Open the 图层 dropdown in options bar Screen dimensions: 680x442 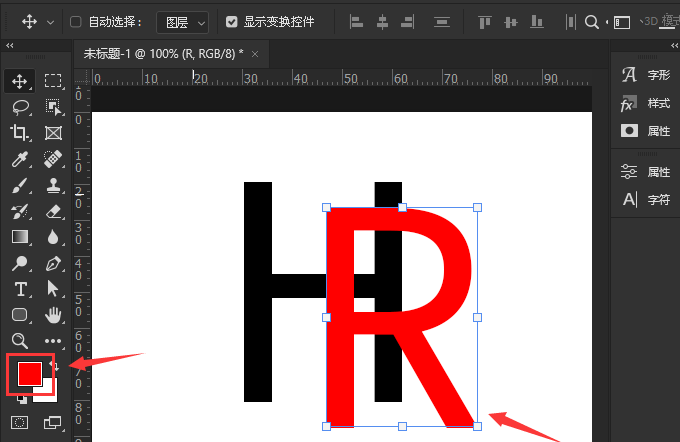pos(184,21)
